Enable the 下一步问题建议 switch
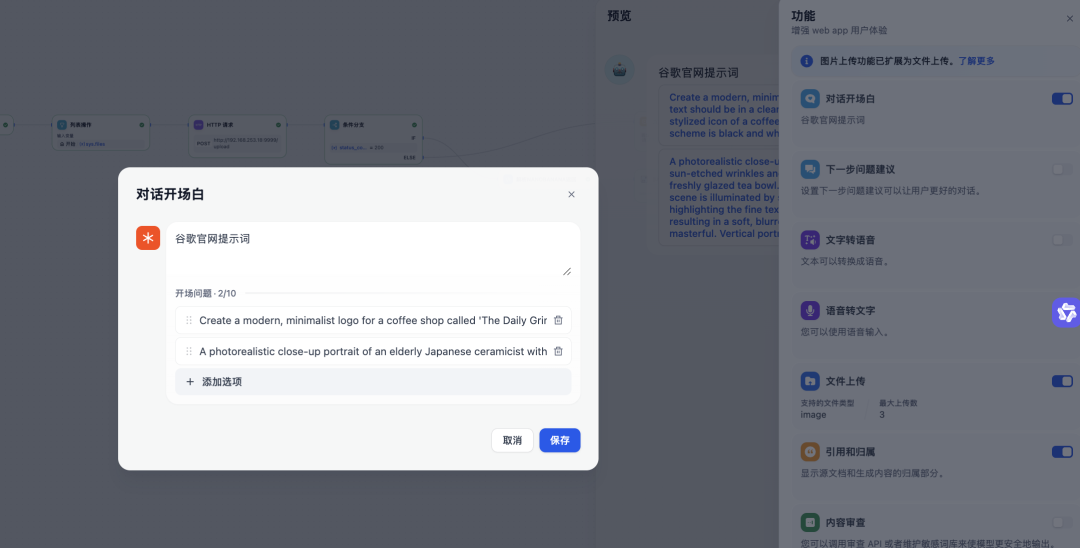The width and height of the screenshot is (1080, 548). [1062, 169]
